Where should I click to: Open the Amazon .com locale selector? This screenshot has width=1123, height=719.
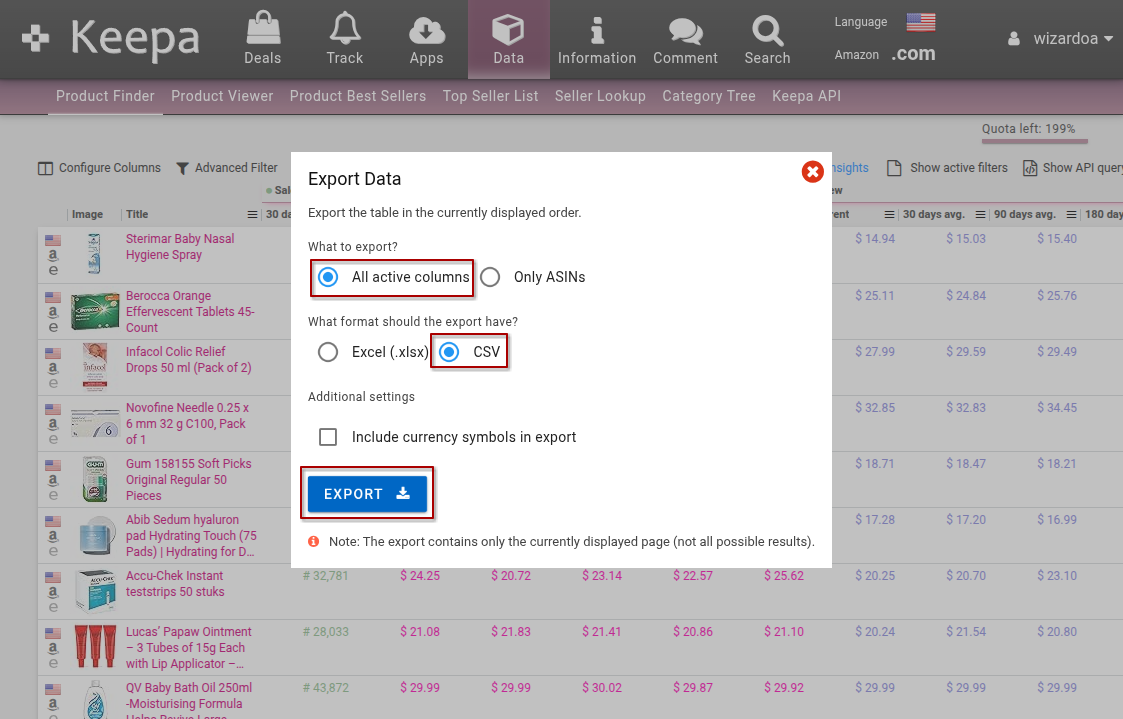click(913, 54)
